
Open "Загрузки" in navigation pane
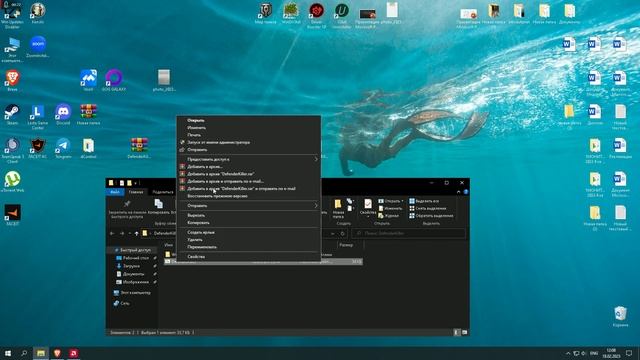point(128,266)
